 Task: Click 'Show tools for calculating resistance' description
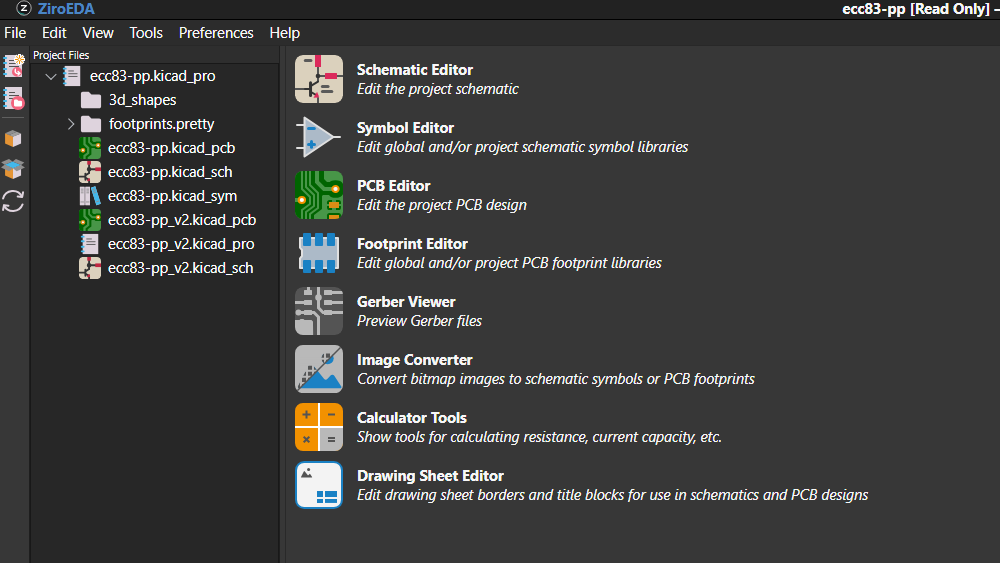tap(539, 437)
